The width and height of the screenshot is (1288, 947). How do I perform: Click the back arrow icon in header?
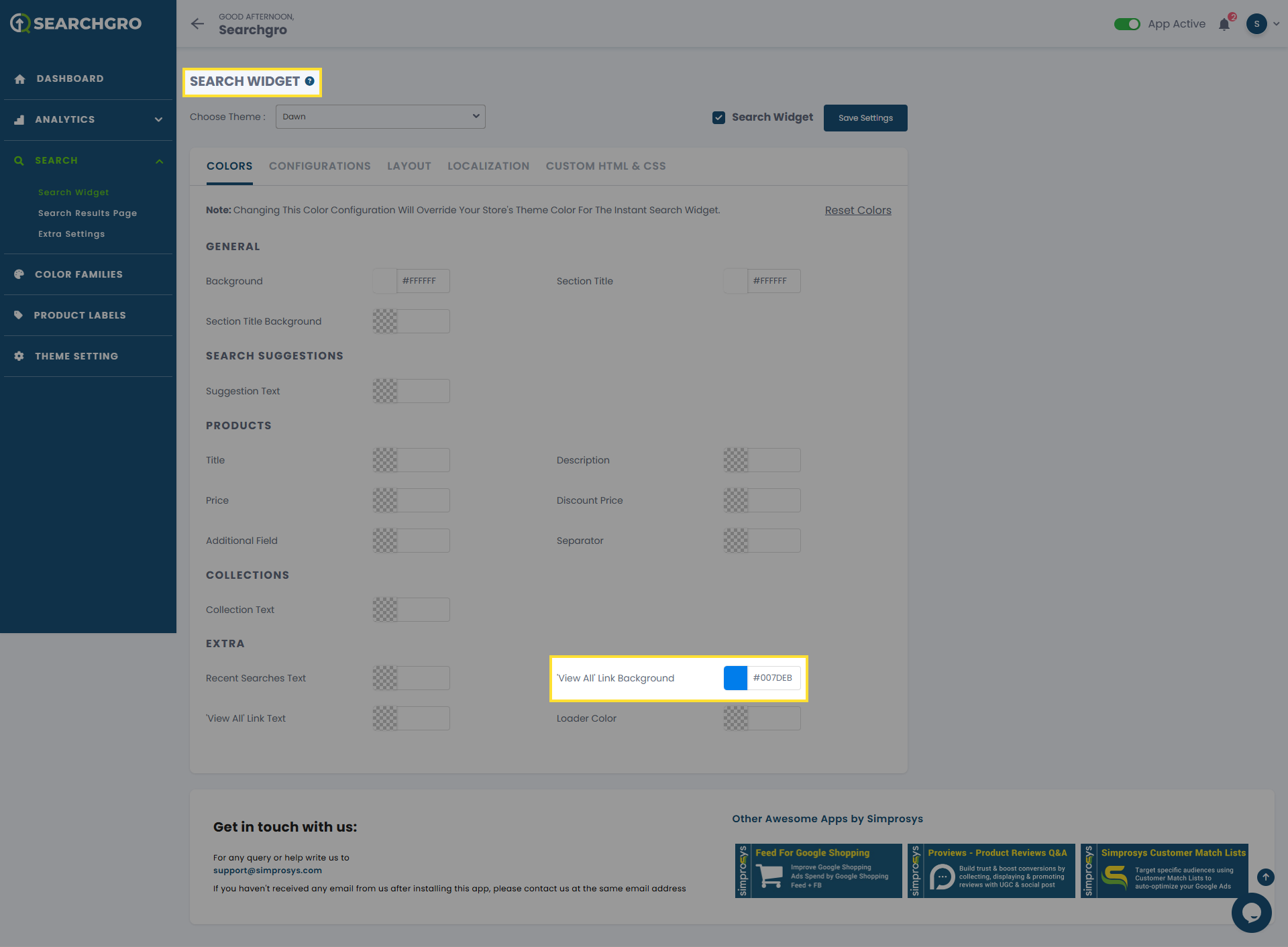point(197,24)
